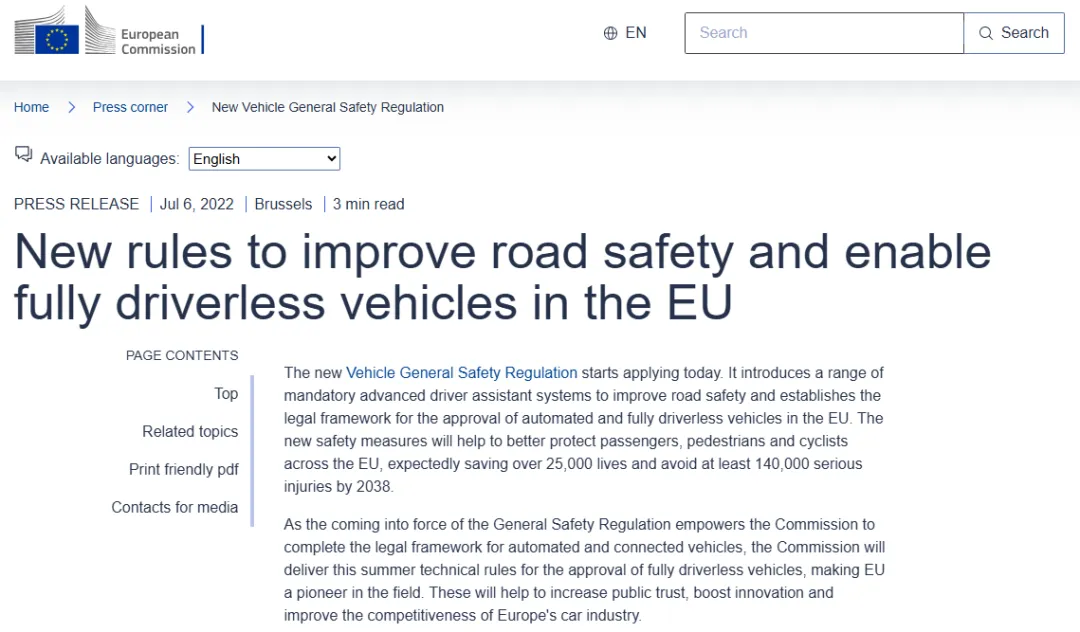Screen dimensions: 1080x632
Task: Click the breadcrumb chevron after Home
Action: pyautogui.click(x=71, y=107)
